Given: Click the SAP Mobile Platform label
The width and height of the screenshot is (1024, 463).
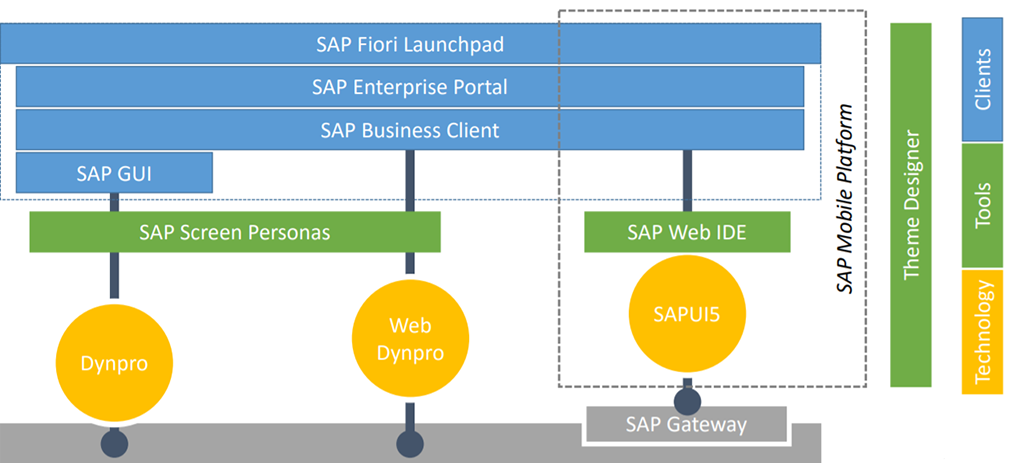Looking at the screenshot, I should click(x=846, y=200).
